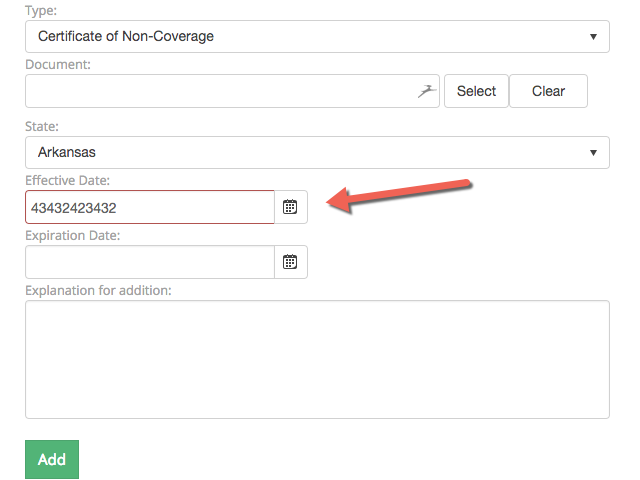Click the Type dropdown caret arrow
The image size is (640, 480).
tap(594, 37)
